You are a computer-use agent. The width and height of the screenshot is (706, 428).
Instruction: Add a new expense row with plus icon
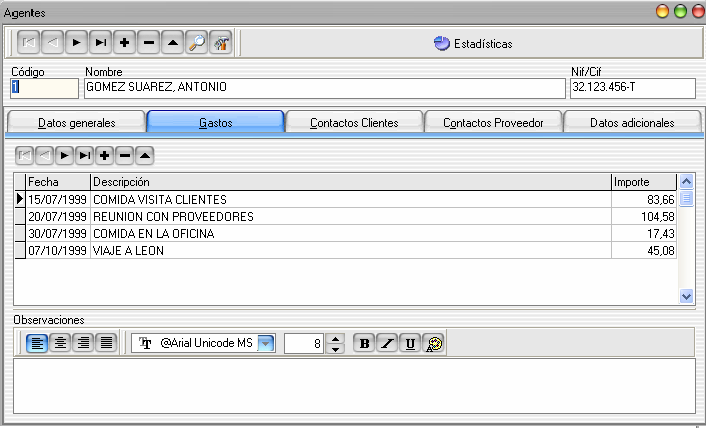coord(104,155)
